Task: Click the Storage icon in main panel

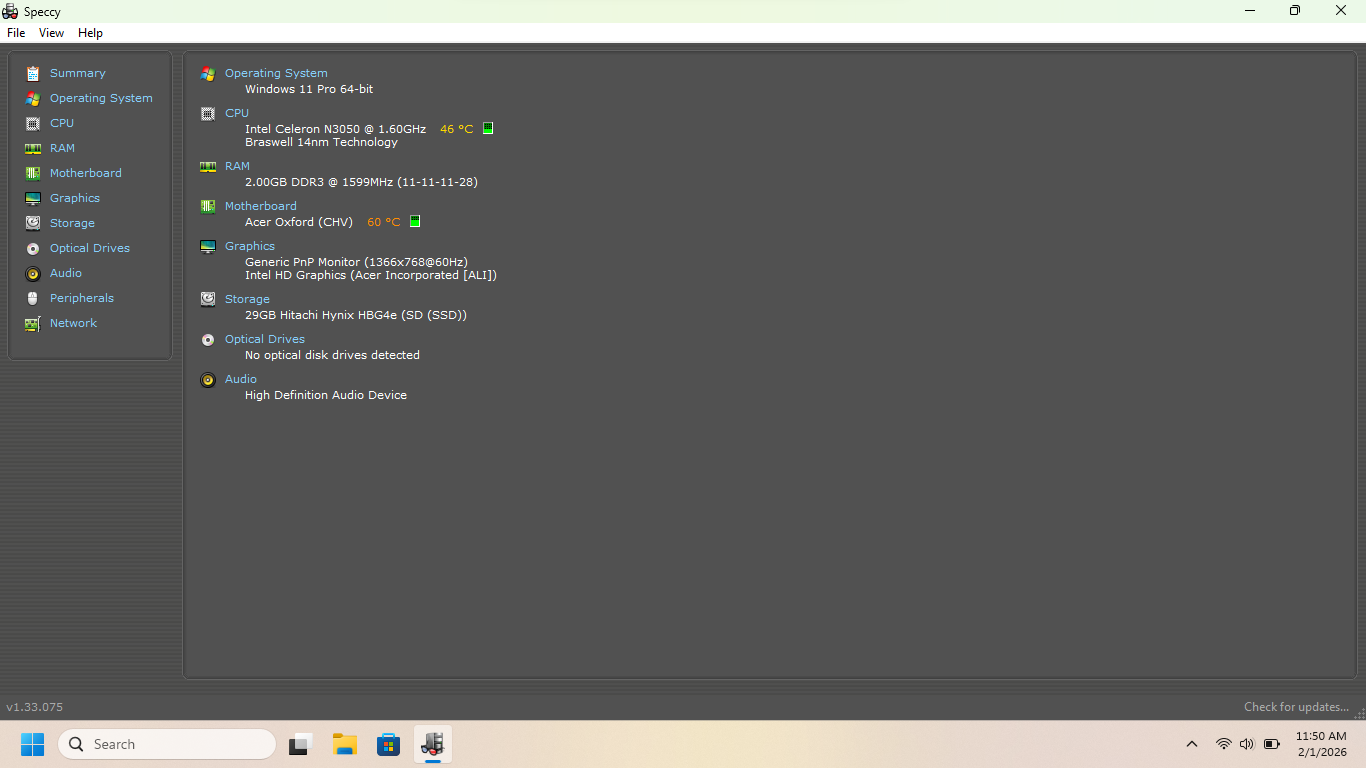Action: coord(208,299)
